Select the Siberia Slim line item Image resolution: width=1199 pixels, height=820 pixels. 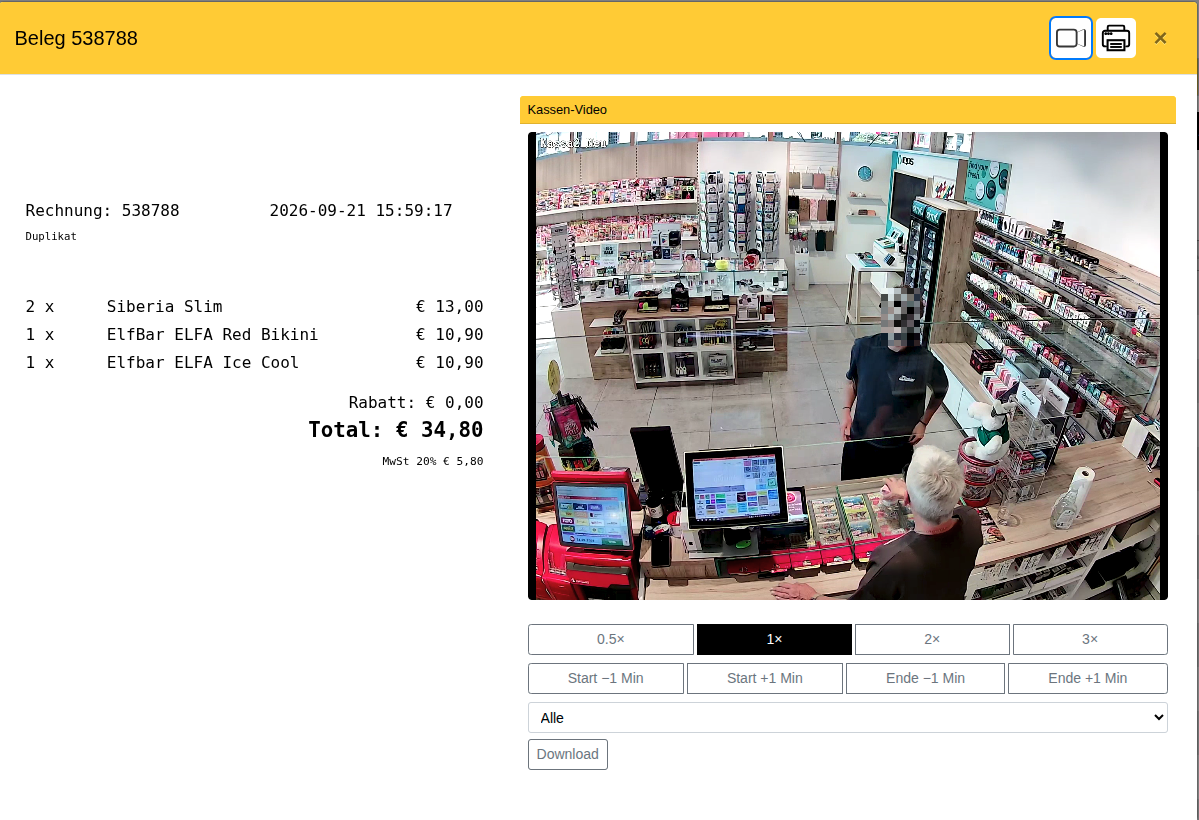254,307
